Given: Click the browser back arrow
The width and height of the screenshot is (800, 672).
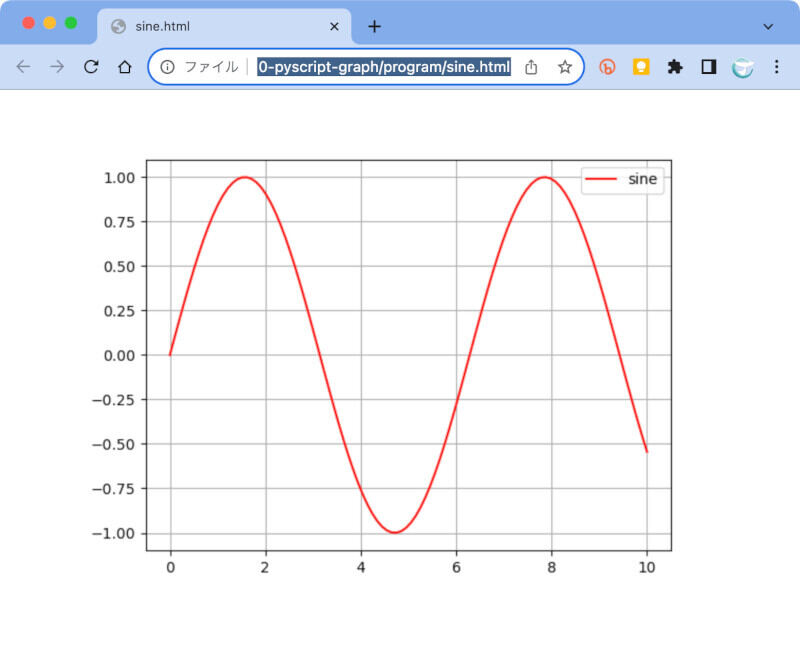Looking at the screenshot, I should coord(23,67).
